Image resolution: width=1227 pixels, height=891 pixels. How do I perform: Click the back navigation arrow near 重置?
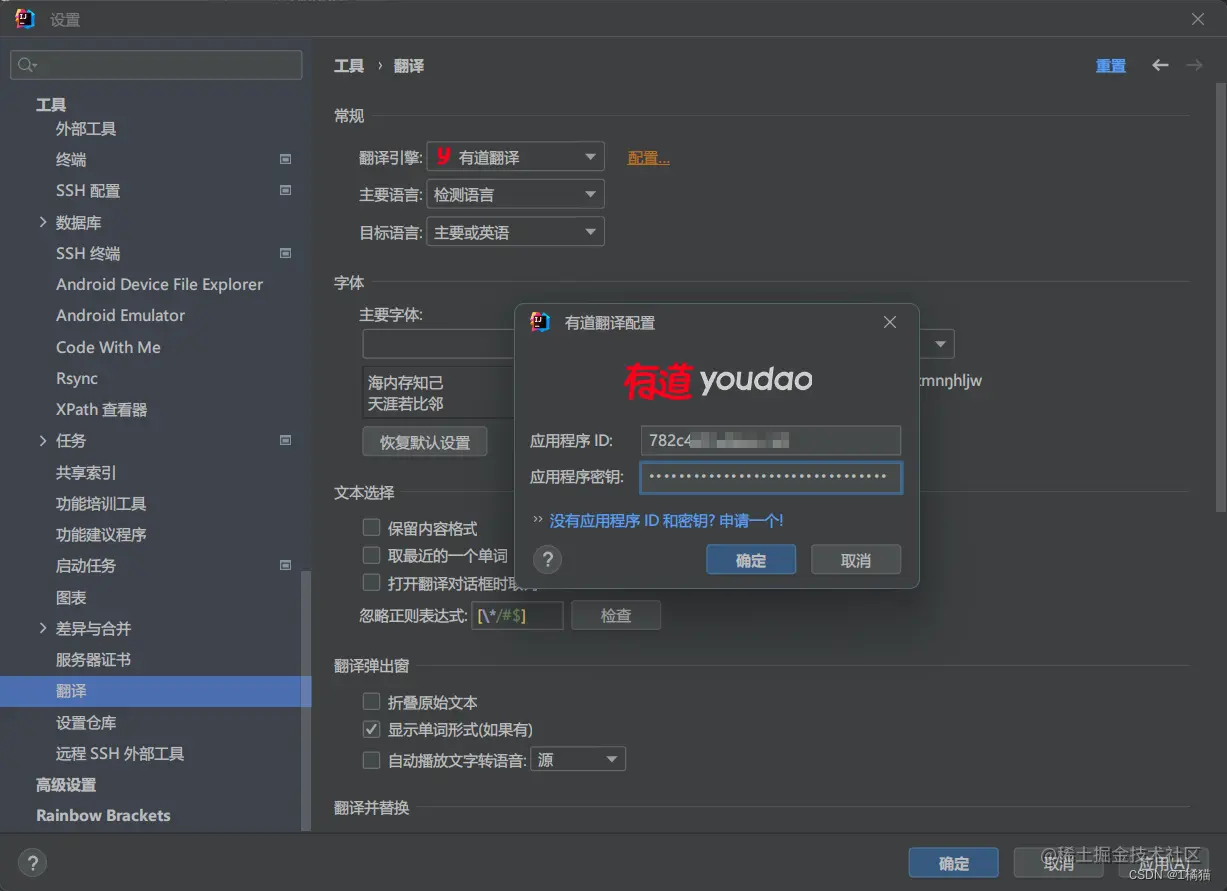(x=1159, y=65)
